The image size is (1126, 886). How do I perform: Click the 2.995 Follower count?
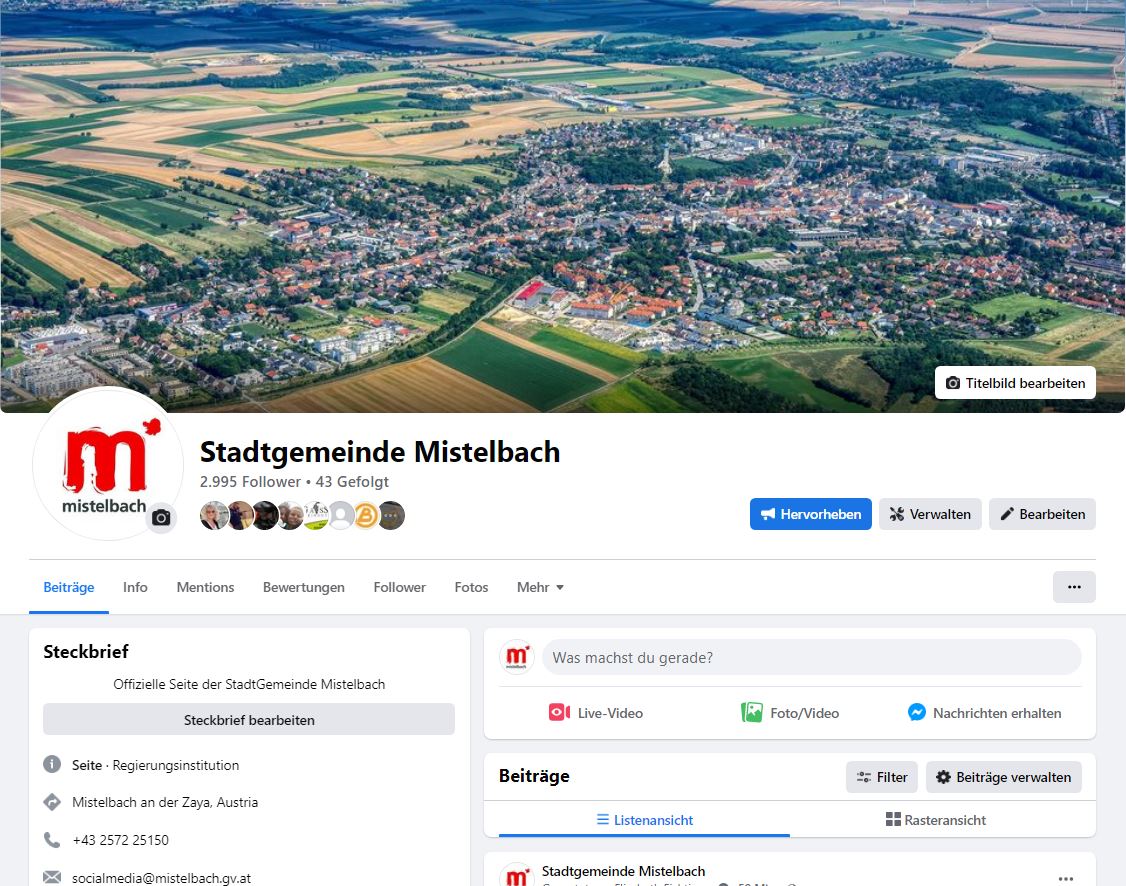(x=250, y=482)
